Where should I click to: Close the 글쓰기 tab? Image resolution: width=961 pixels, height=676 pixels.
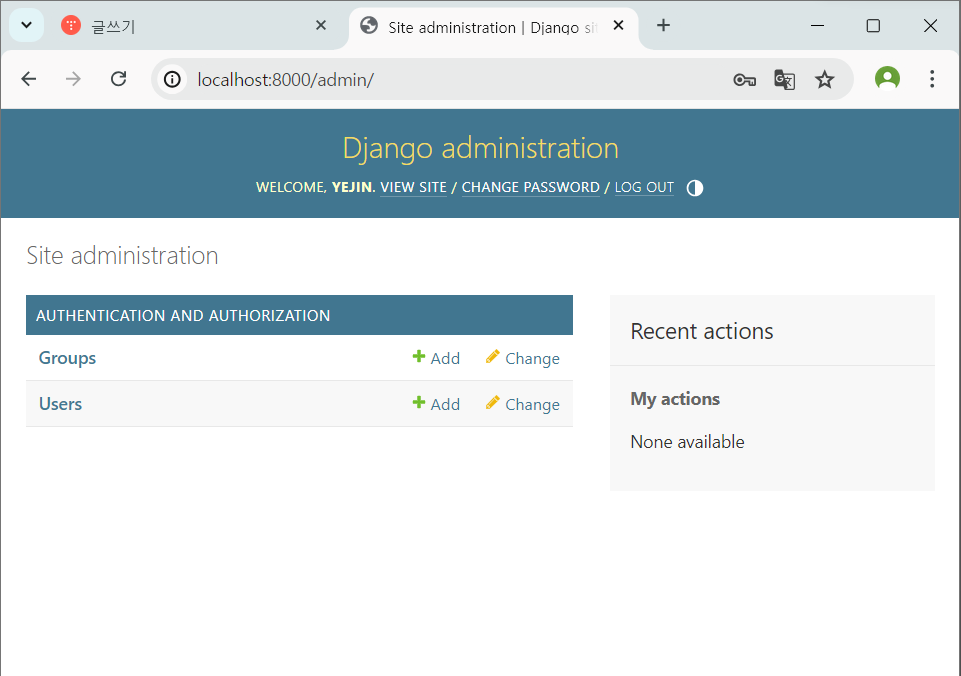(x=321, y=25)
